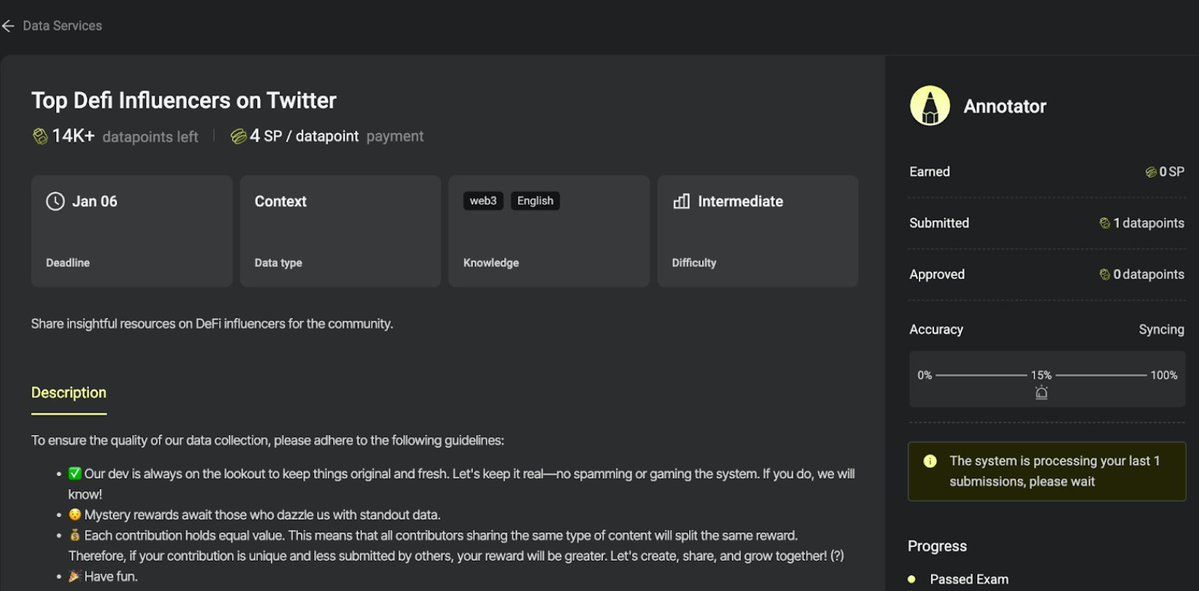Click the clock icon on Deadline card

tap(56, 201)
